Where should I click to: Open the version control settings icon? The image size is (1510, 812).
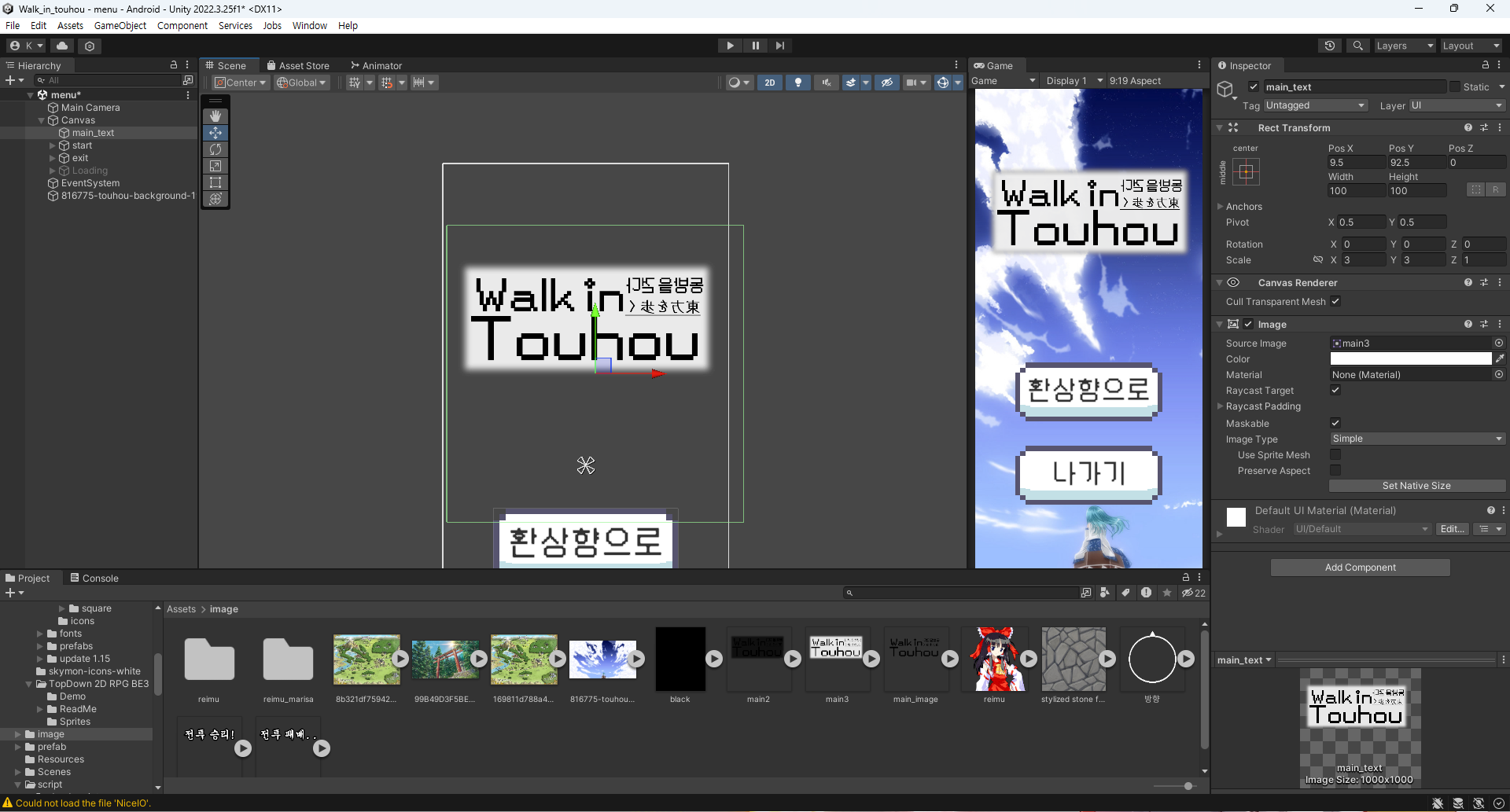coord(90,46)
